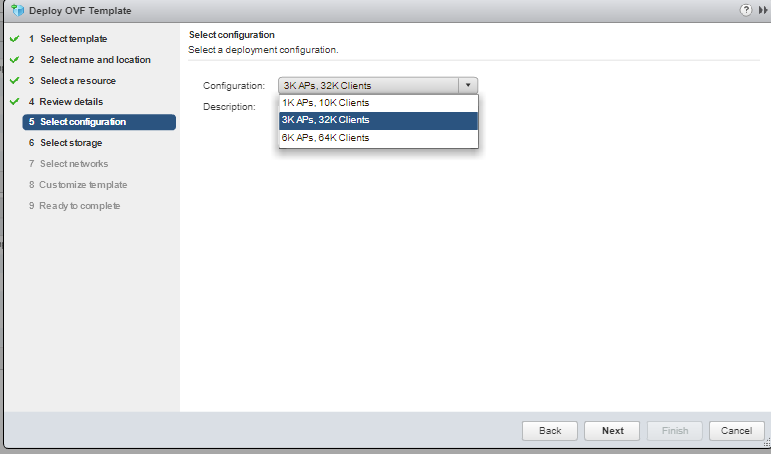The height and width of the screenshot is (454, 771).
Task: Click the expand double-arrow icon in title bar
Action: click(763, 10)
